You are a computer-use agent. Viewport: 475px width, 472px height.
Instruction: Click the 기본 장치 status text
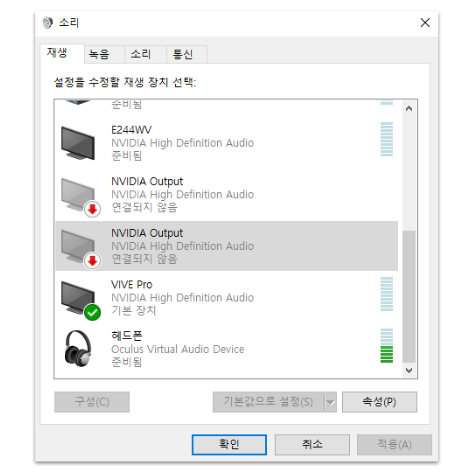pos(134,310)
